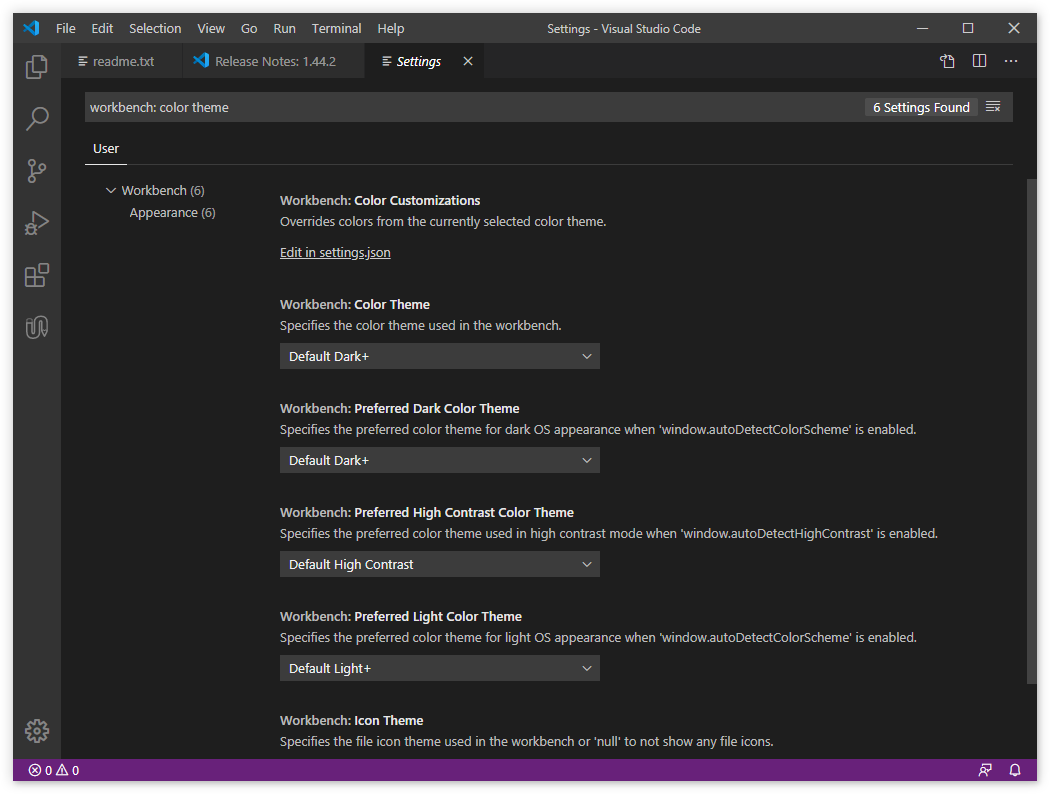Collapse the Workbench (6) tree node
This screenshot has width=1050, height=794.
tap(111, 191)
